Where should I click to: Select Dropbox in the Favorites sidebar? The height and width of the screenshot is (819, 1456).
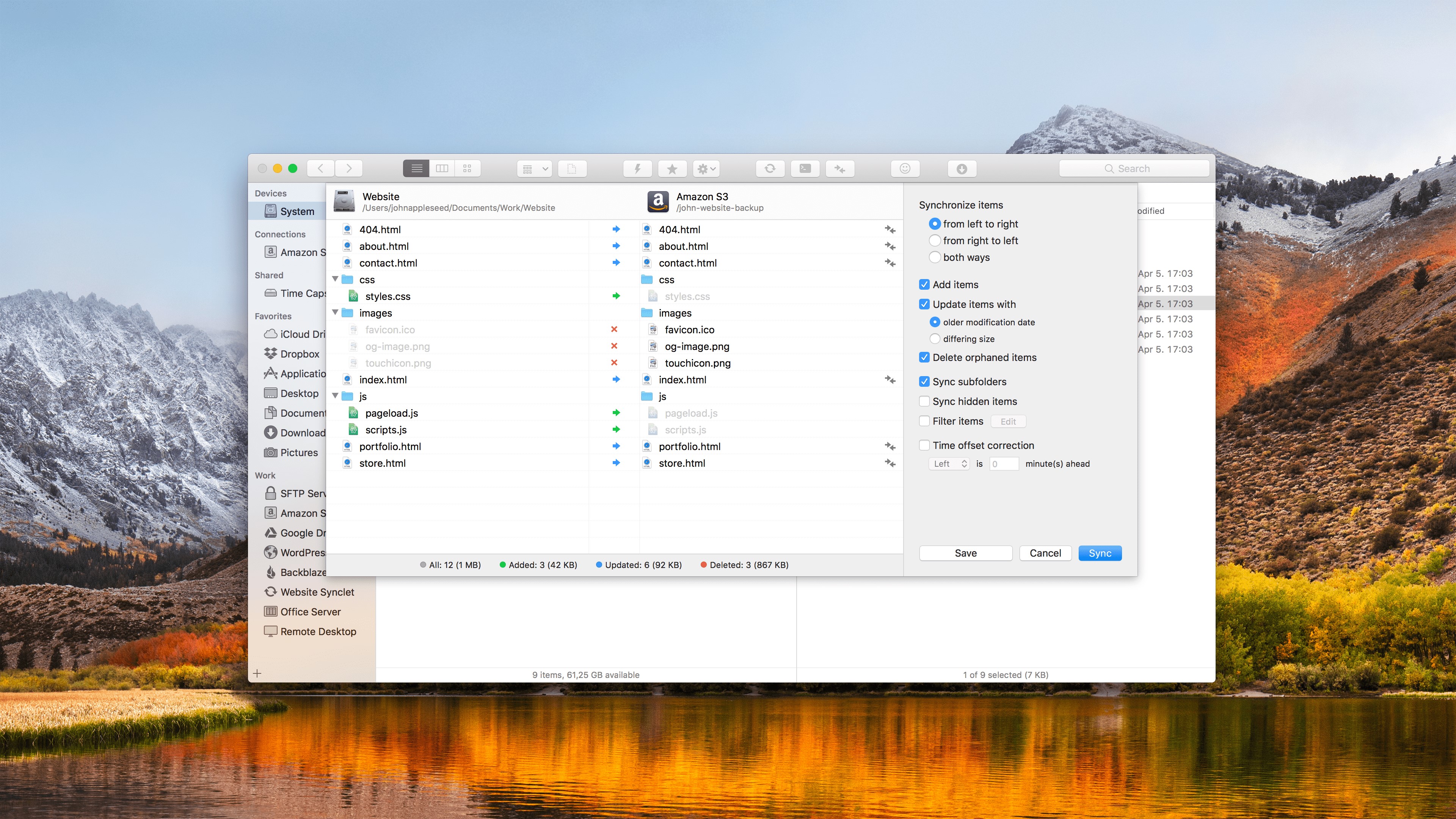(299, 354)
